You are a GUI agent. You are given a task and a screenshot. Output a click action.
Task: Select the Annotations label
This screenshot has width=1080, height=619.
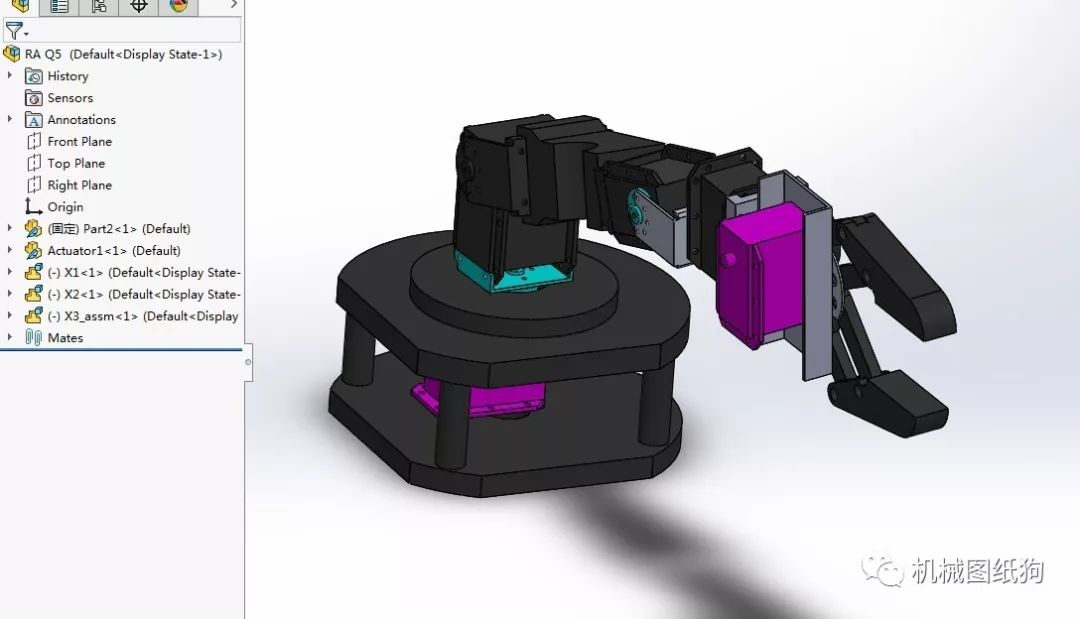[x=82, y=120]
